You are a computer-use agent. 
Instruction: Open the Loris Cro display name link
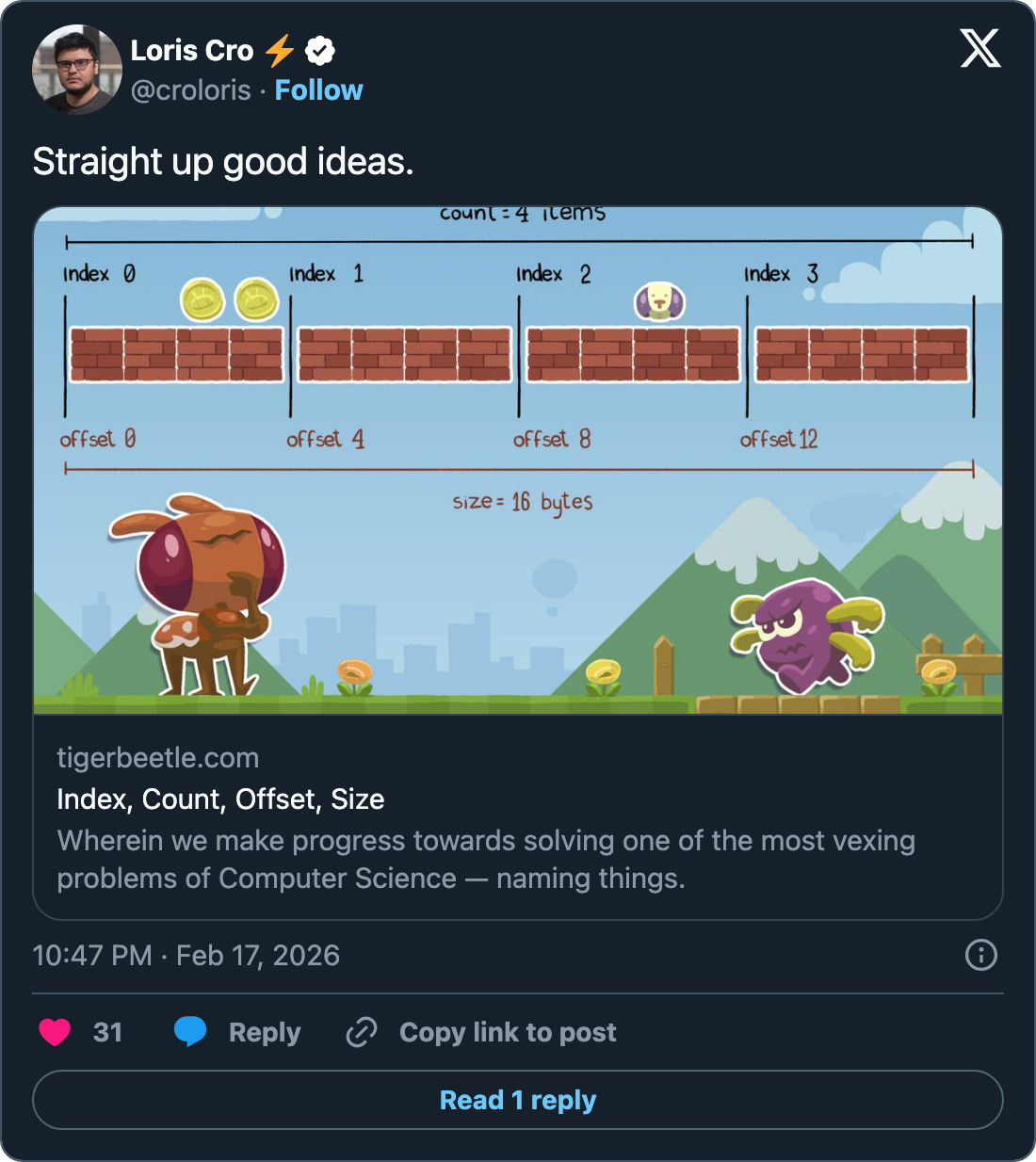[x=192, y=51]
